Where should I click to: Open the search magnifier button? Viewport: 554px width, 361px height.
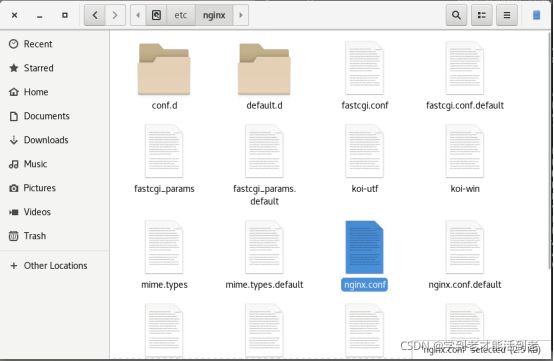pos(456,15)
